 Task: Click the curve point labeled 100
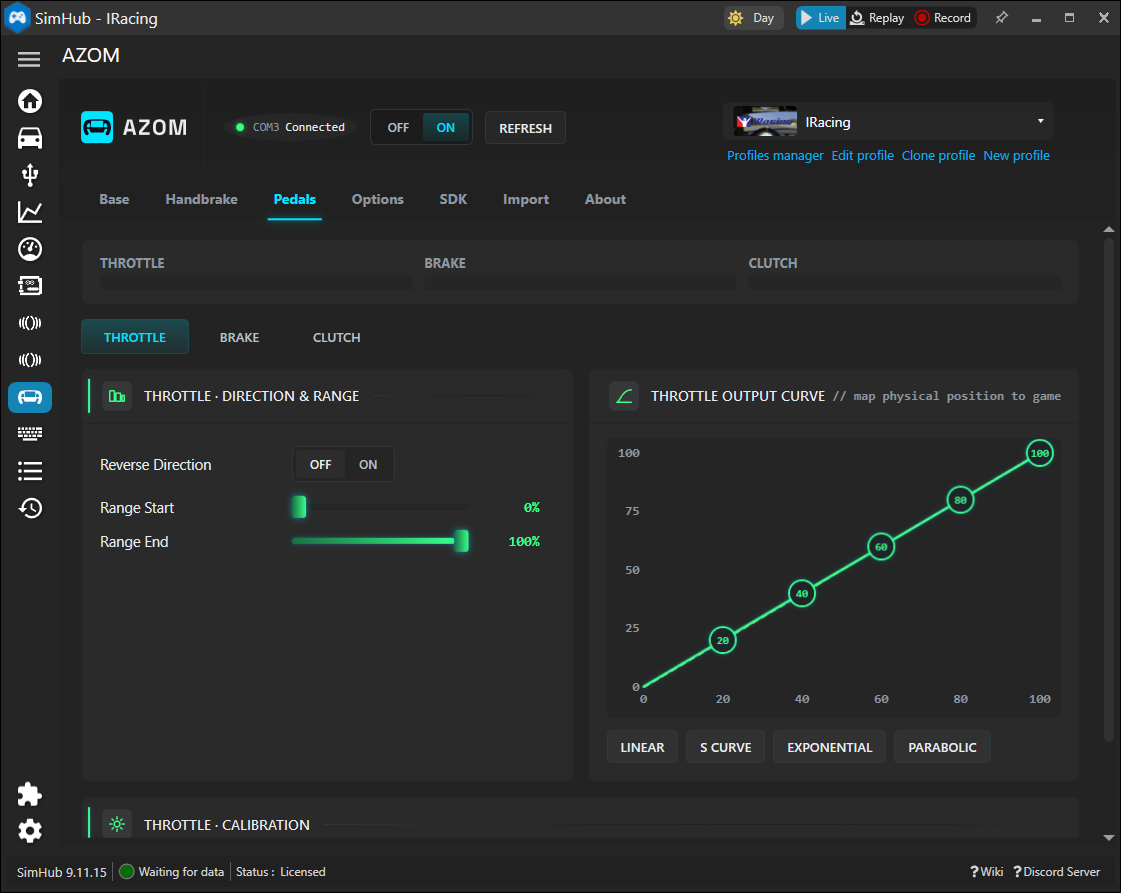1039,453
